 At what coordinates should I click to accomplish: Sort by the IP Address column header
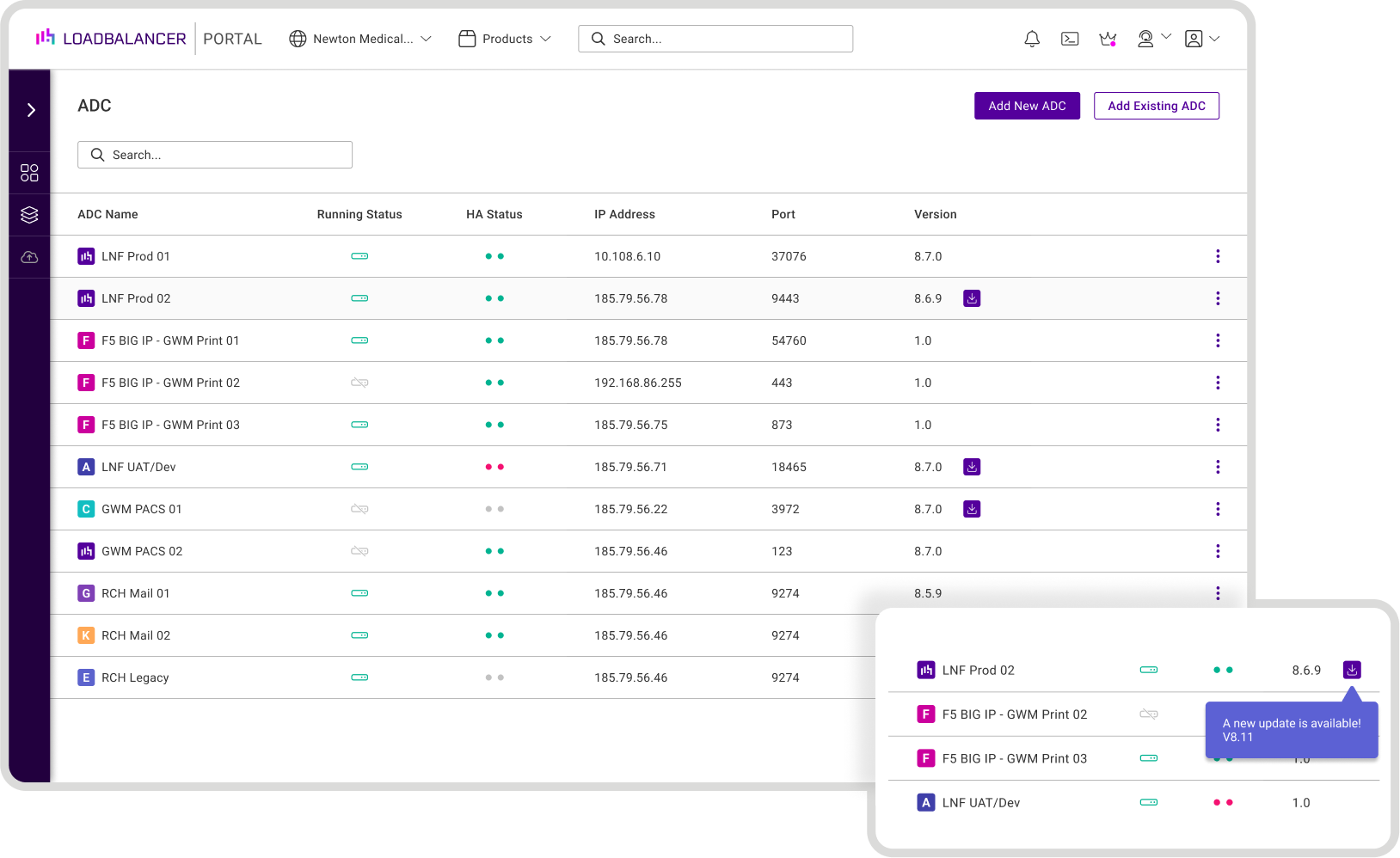pos(624,214)
